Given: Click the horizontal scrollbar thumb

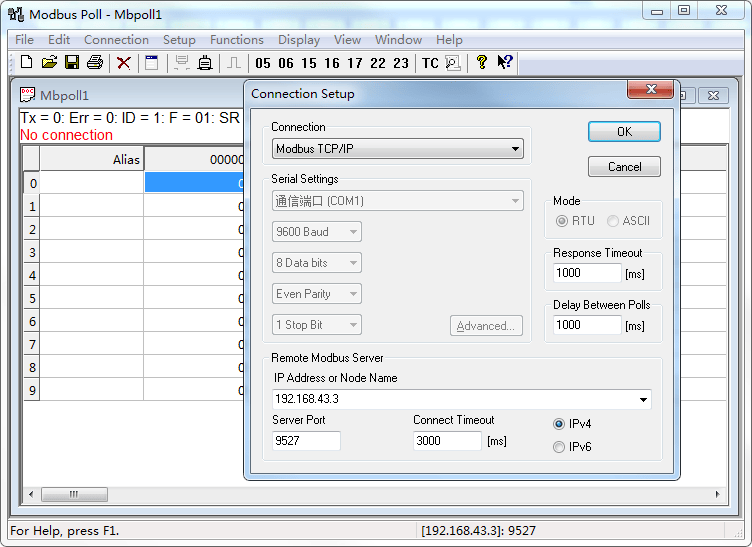Looking at the screenshot, I should [x=74, y=494].
